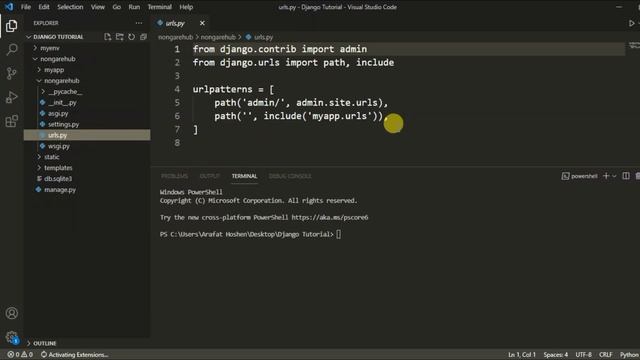Click Activating Extensions status item

tap(75, 355)
